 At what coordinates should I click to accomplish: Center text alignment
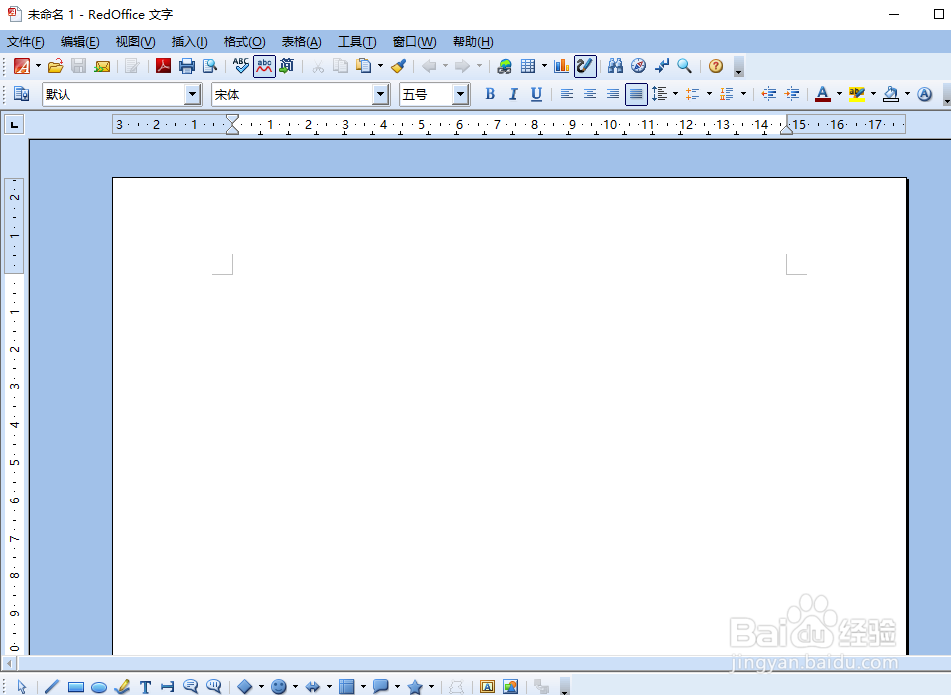[x=590, y=94]
